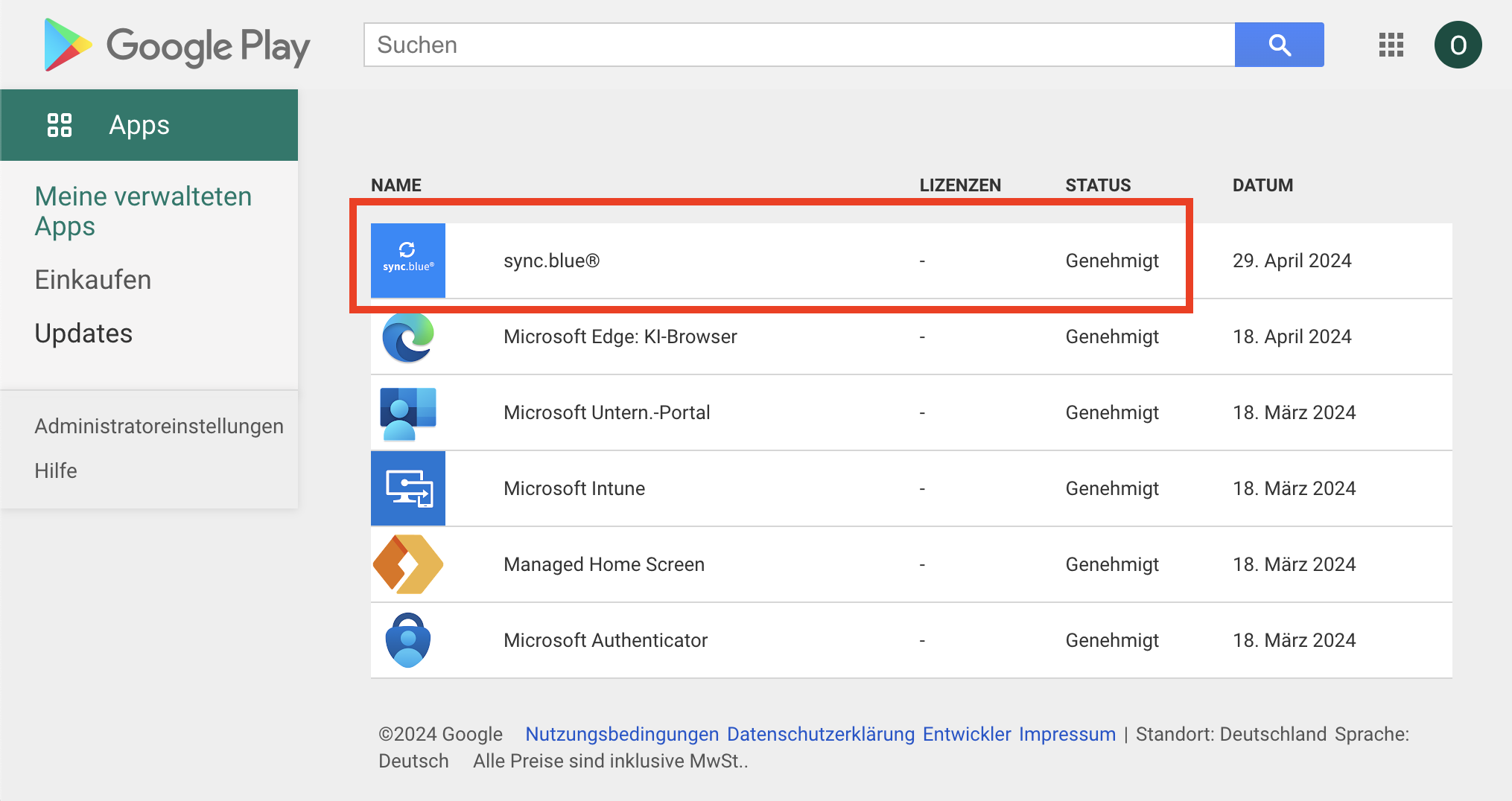The height and width of the screenshot is (801, 1512).
Task: Click the date 29. April 2024
Action: (1292, 261)
